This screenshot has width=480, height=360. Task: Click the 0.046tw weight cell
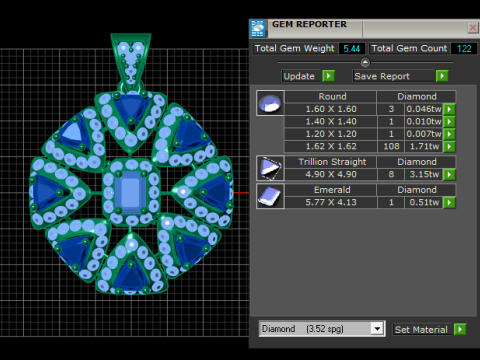pos(424,109)
